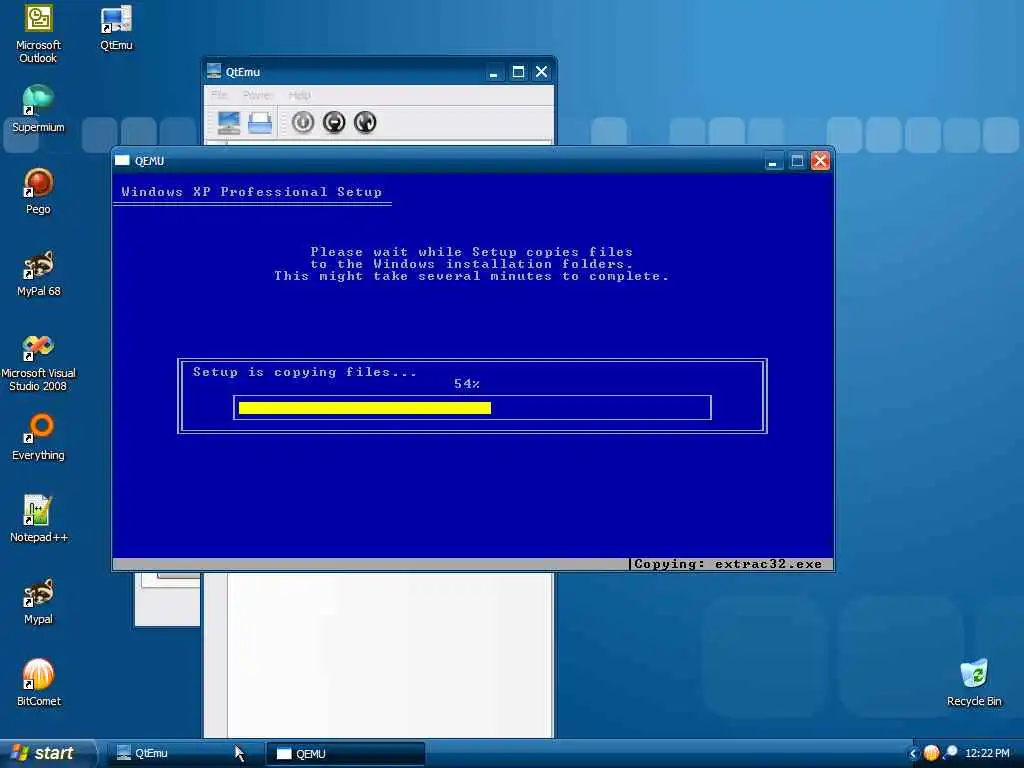1024x768 pixels.
Task: Click the open machine icon in QtEmu toolbar
Action: 260,122
